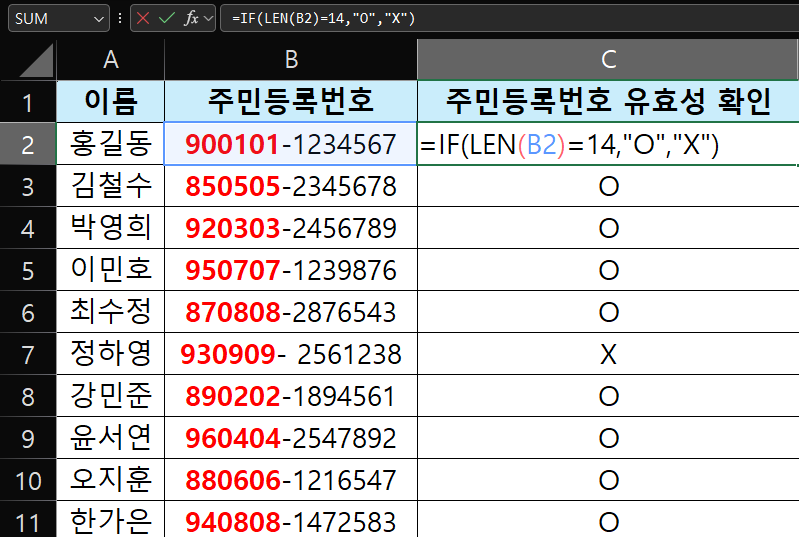Open the Name Box dropdown showing SUM

coord(99,19)
